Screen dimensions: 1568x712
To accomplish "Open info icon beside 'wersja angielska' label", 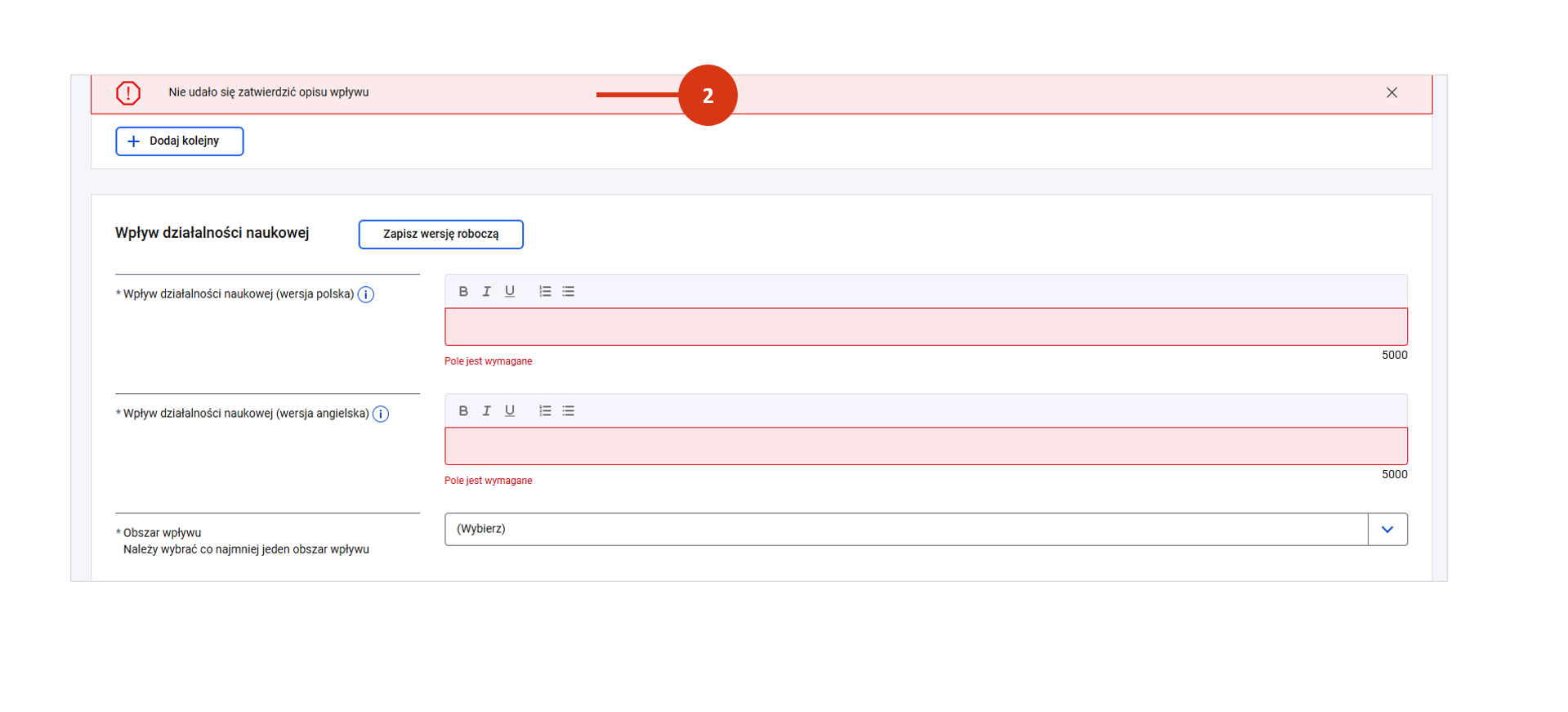I will (381, 414).
